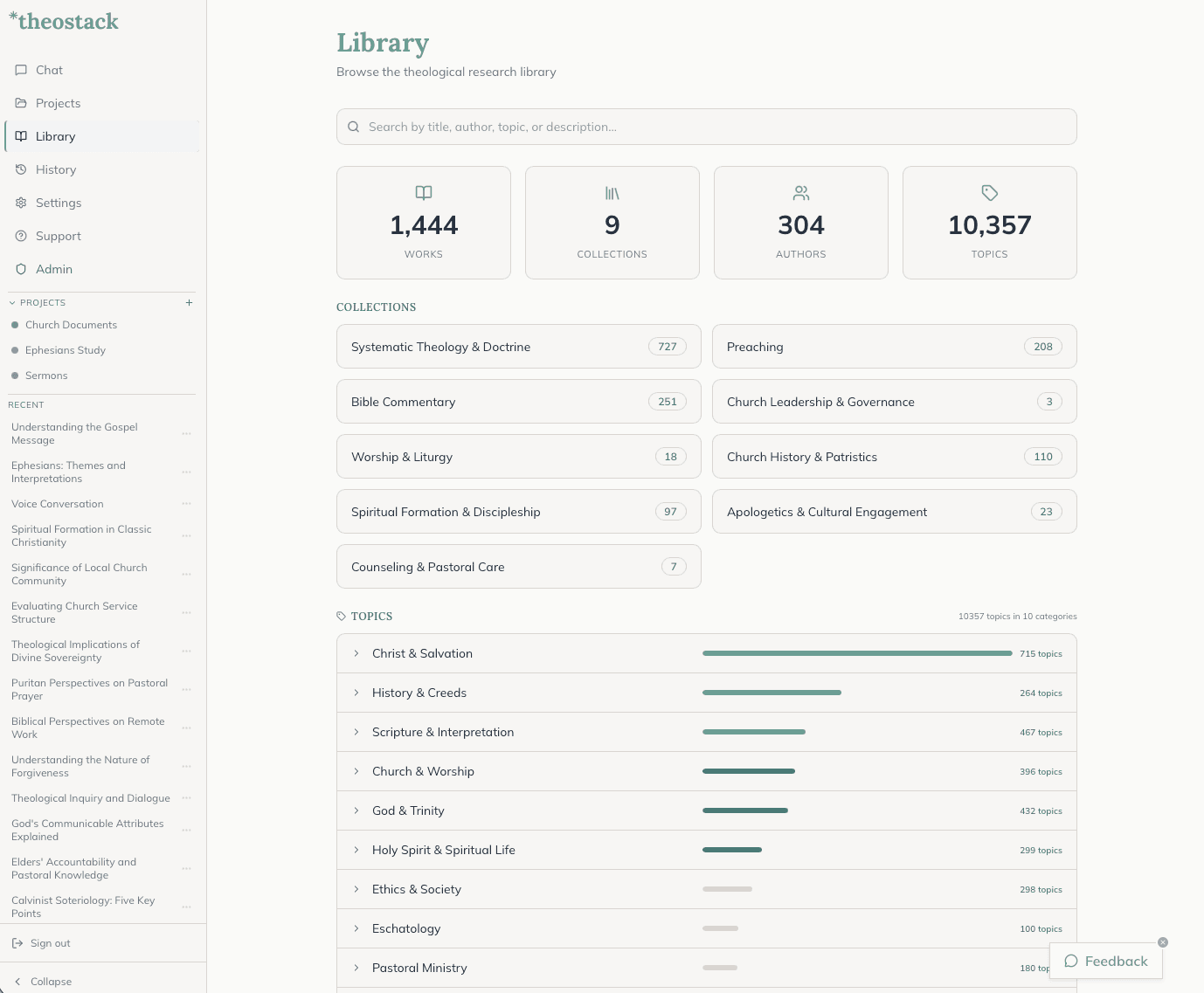Viewport: 1204px width, 993px height.
Task: Open the Preaching collection
Action: (x=895, y=347)
